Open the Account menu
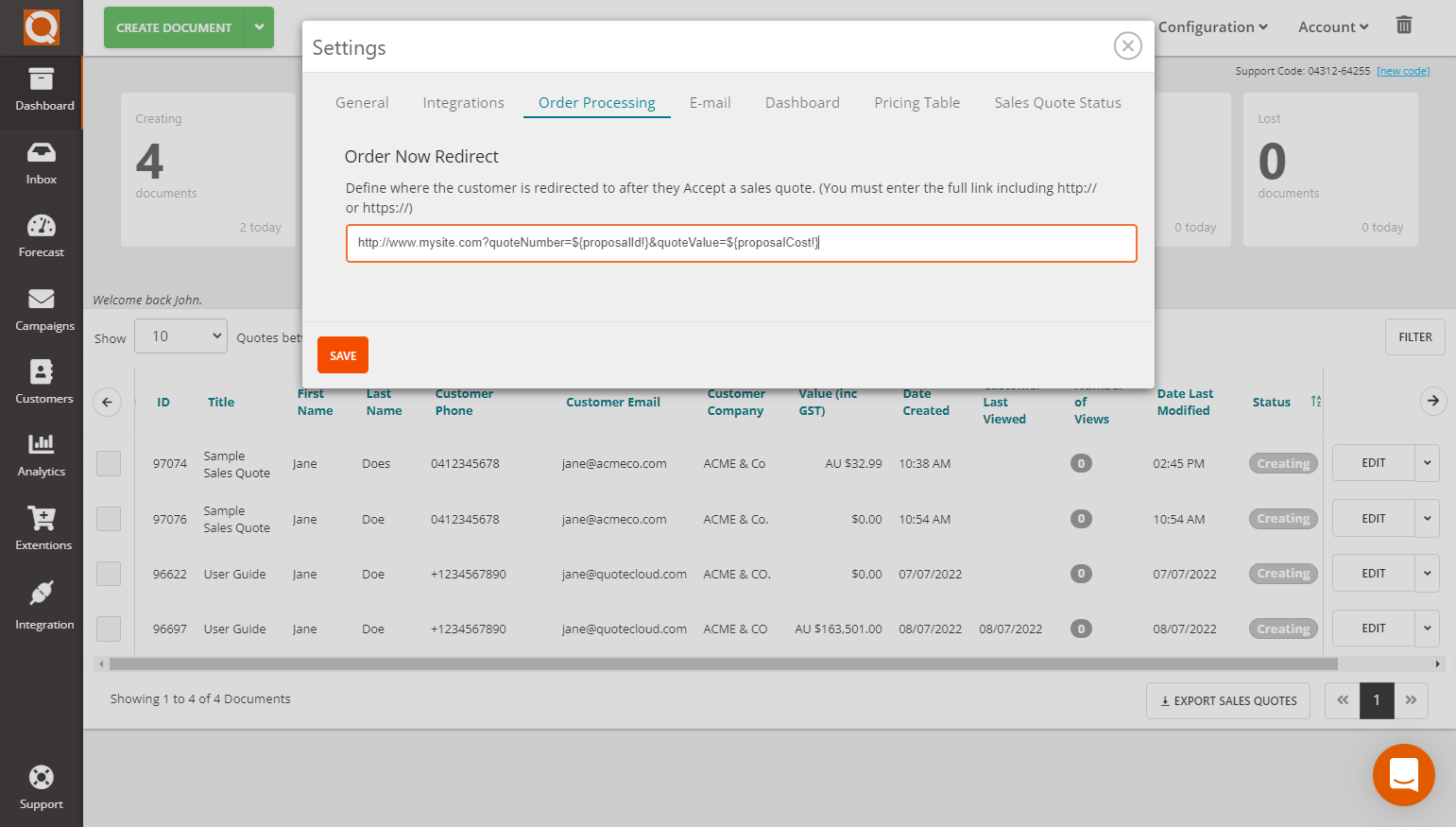This screenshot has width=1456, height=827. pos(1332,26)
